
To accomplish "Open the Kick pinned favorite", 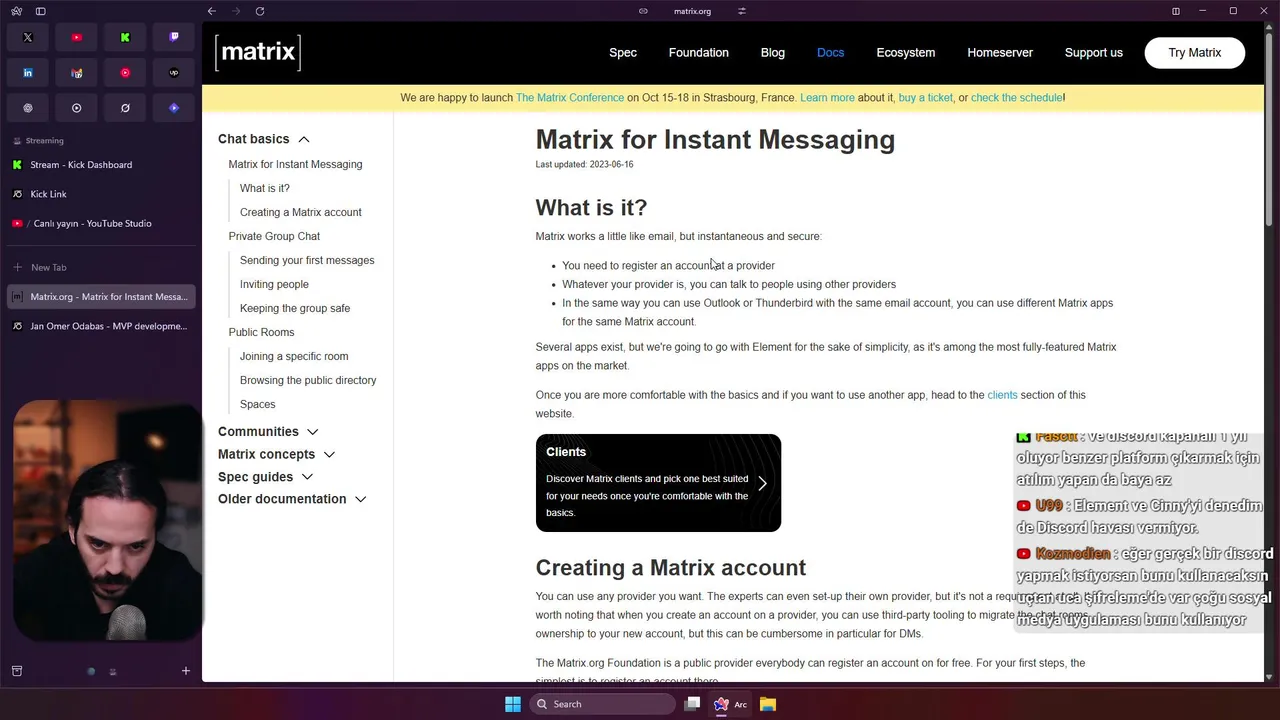I will (x=125, y=37).
